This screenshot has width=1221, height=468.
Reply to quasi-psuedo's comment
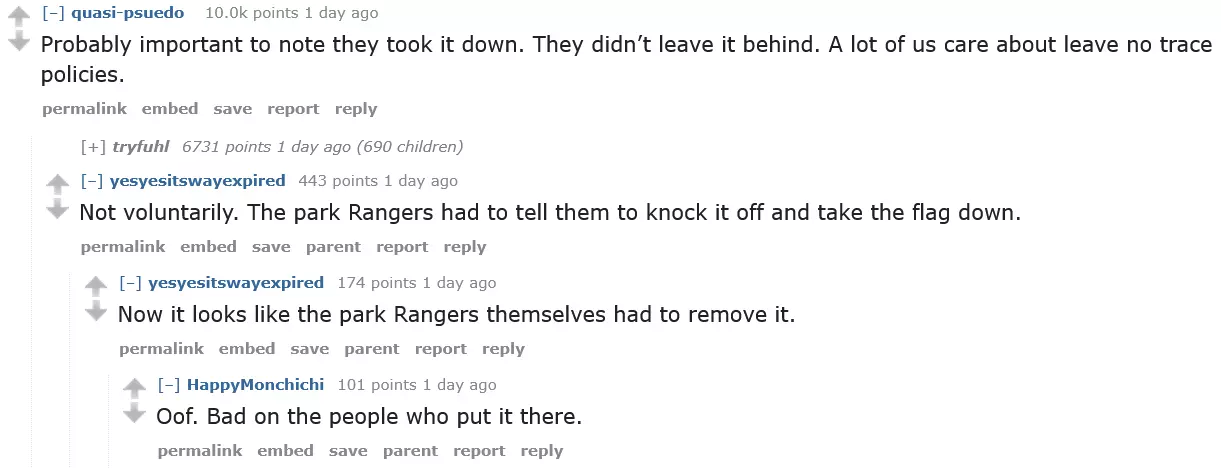click(356, 108)
